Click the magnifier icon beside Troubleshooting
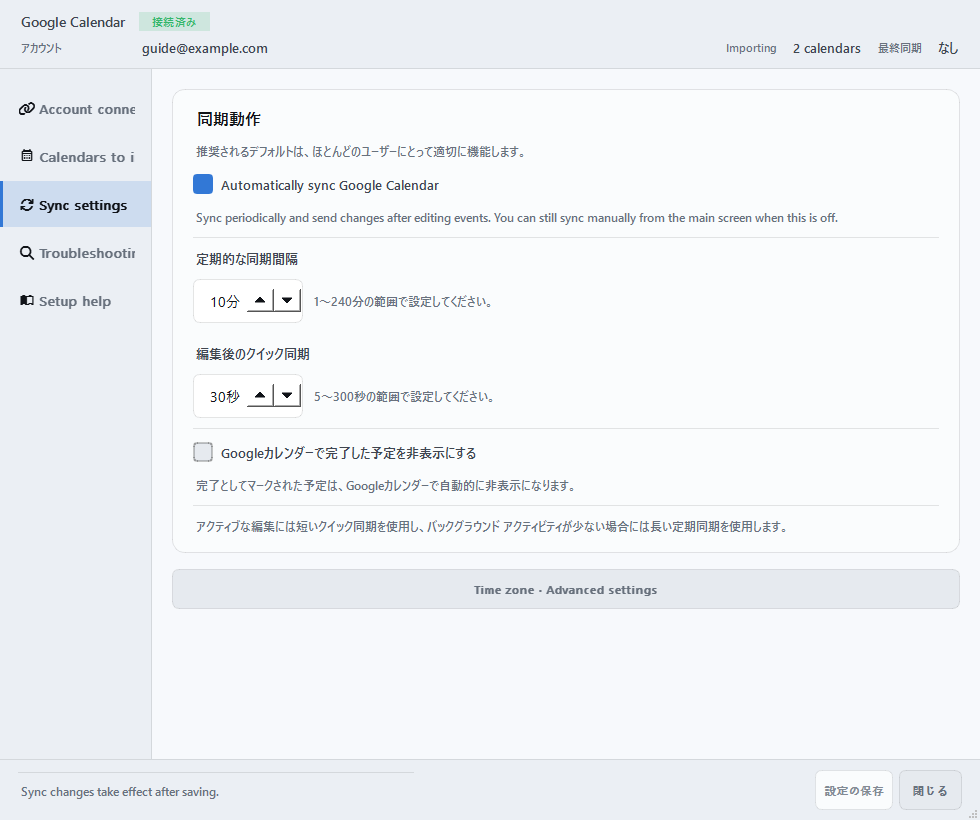The height and width of the screenshot is (820, 980). click(x=27, y=252)
